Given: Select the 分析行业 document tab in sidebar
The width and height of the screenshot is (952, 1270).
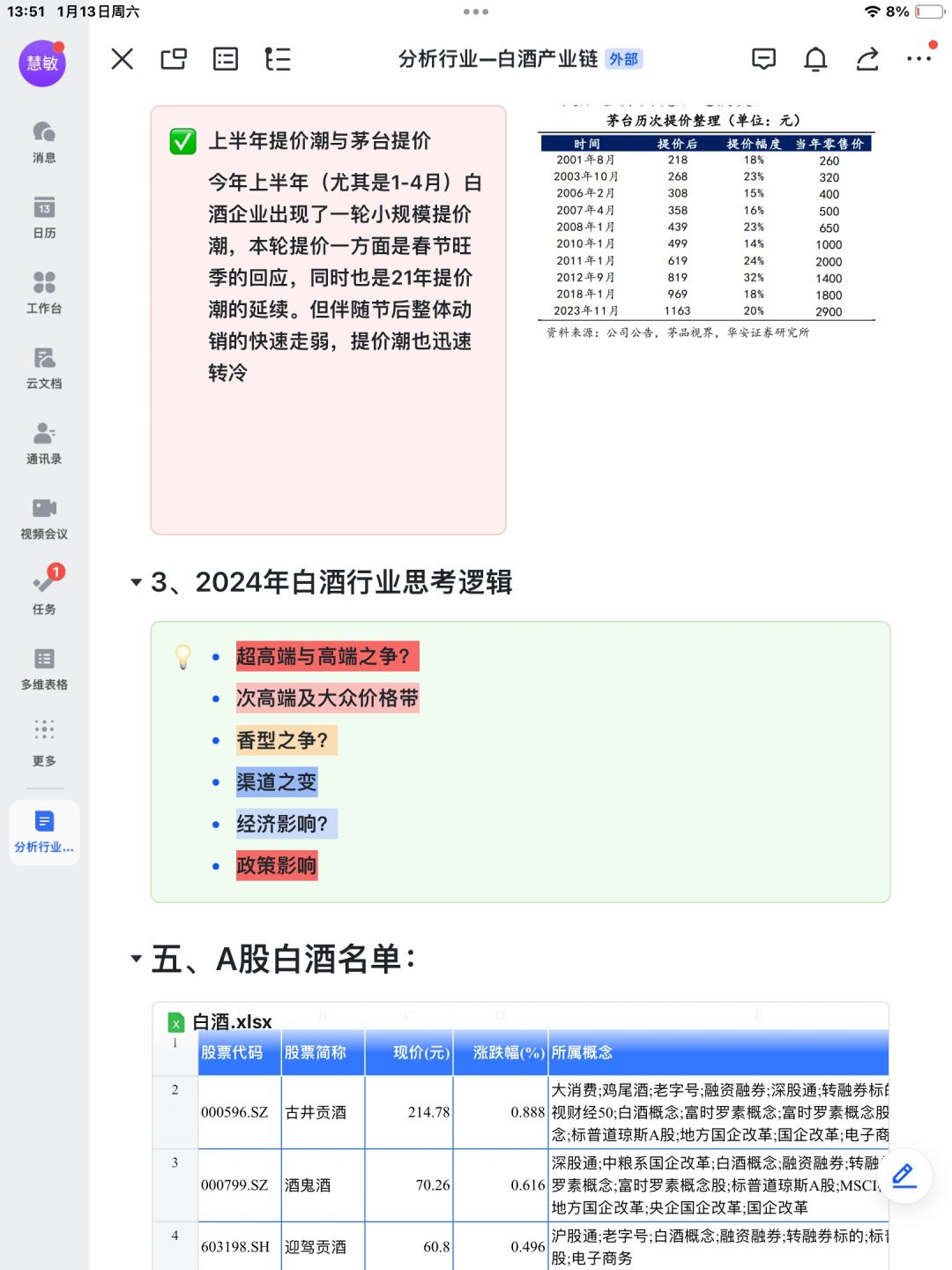Looking at the screenshot, I should [x=44, y=833].
